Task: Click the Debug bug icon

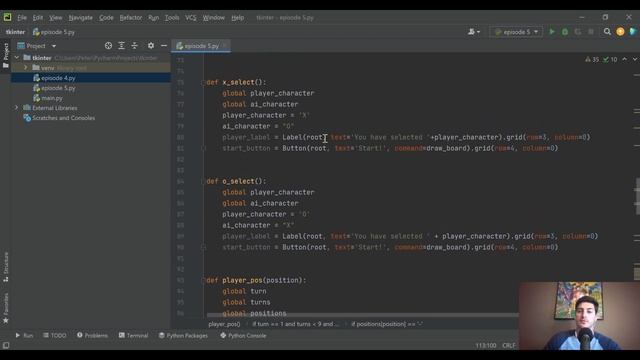Action: tap(565, 32)
